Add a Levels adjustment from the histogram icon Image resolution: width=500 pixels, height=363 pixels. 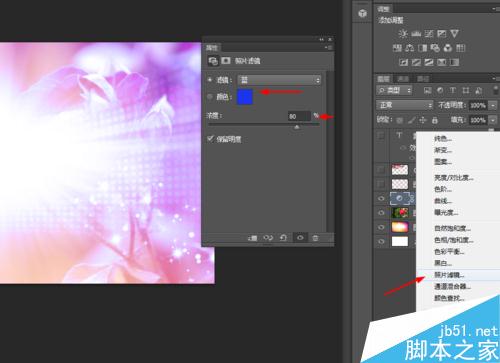click(416, 33)
